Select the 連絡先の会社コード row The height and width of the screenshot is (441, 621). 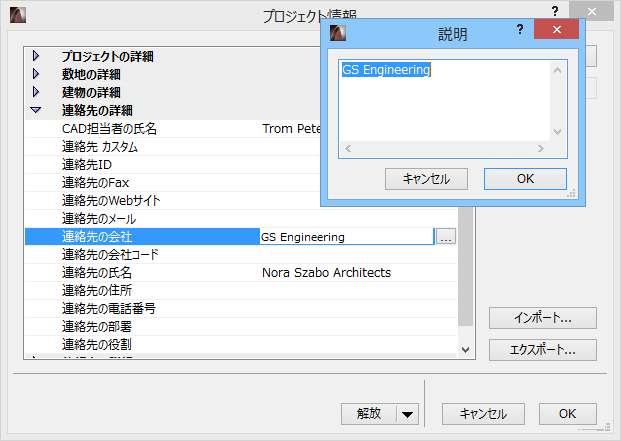click(x=241, y=255)
